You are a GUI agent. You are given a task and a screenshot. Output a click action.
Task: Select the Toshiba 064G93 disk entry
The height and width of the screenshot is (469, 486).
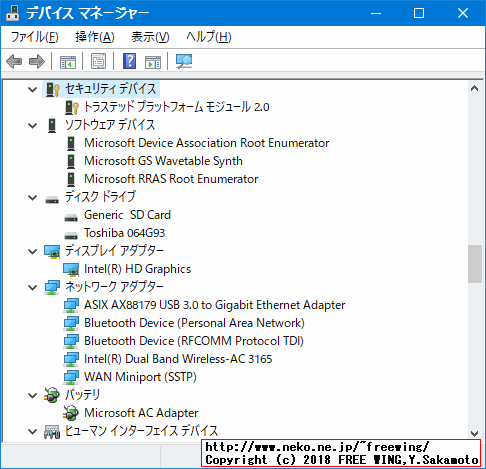[x=124, y=233]
